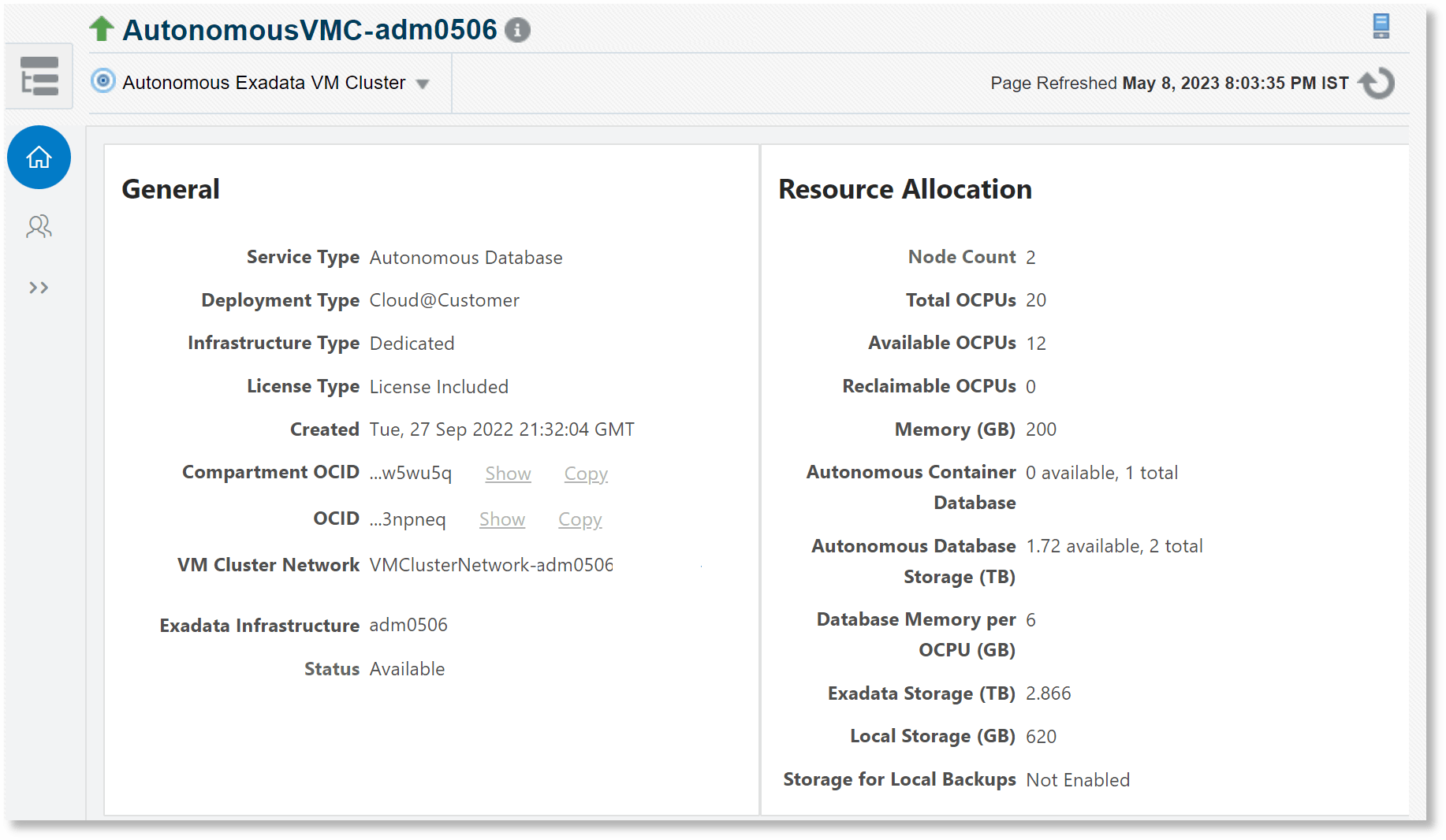
Task: Click the Reclaimable OCPUs value 0
Action: (x=1030, y=387)
